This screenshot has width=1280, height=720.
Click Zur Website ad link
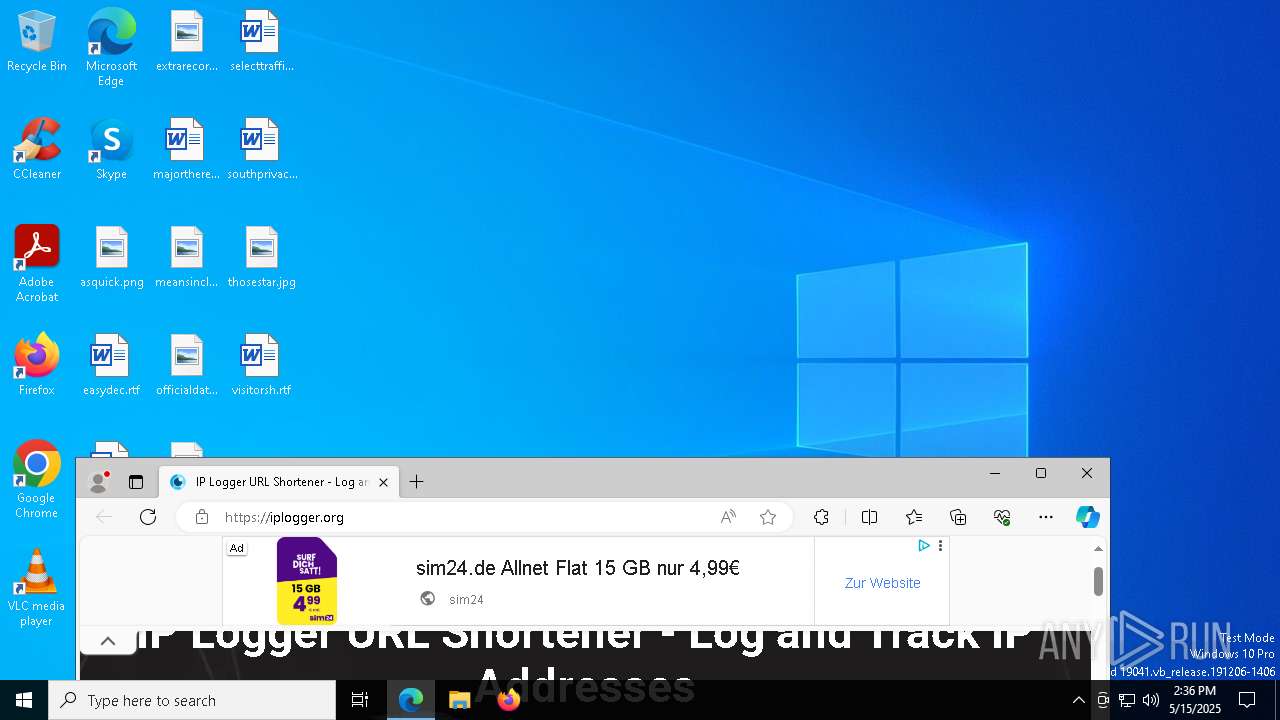click(883, 583)
